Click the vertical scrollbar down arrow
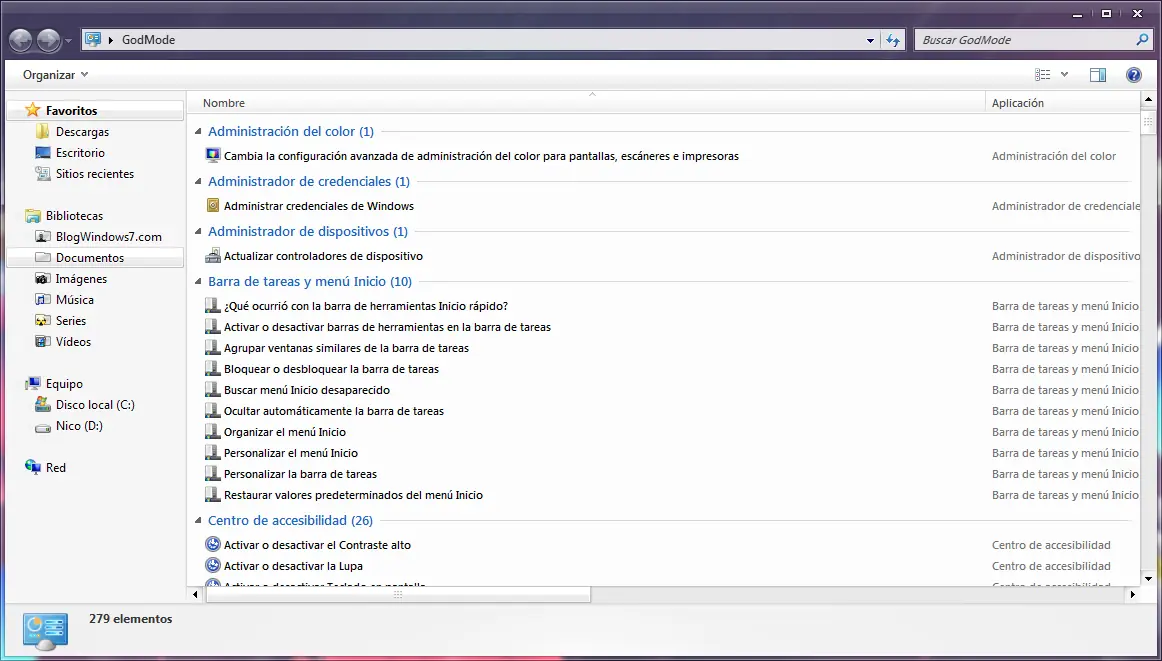This screenshot has width=1162, height=661. pyautogui.click(x=1148, y=579)
